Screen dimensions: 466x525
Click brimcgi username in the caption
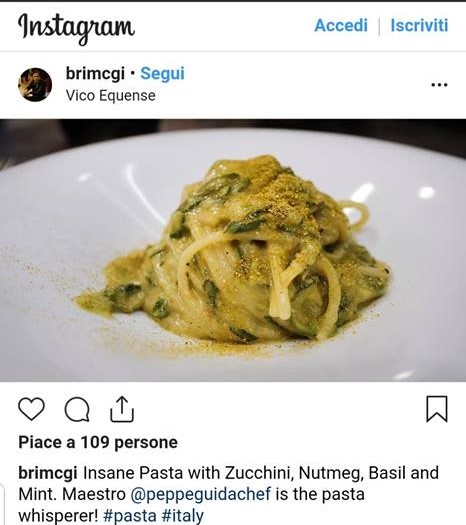(x=48, y=473)
